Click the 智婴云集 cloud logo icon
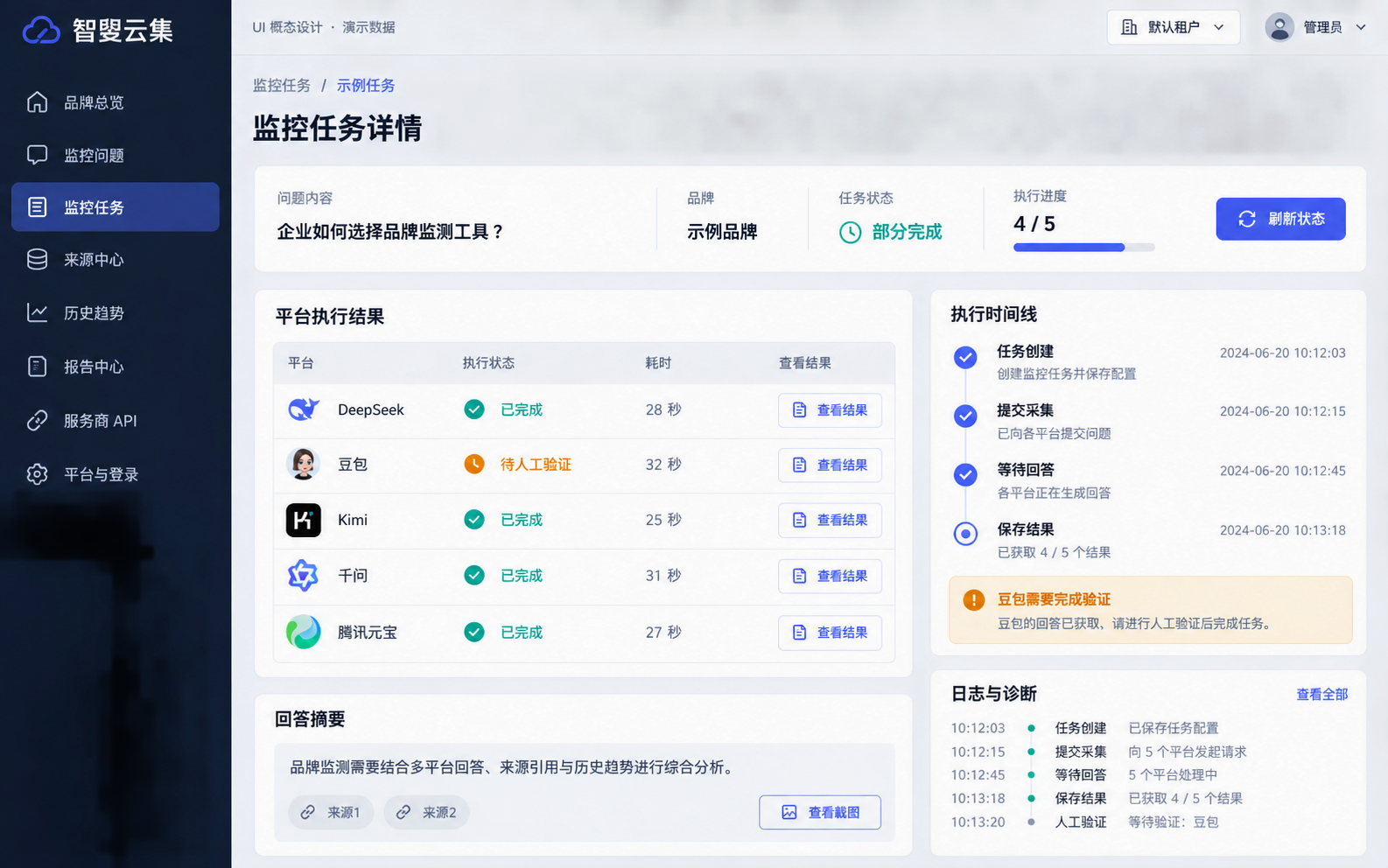The image size is (1388, 868). [x=41, y=31]
